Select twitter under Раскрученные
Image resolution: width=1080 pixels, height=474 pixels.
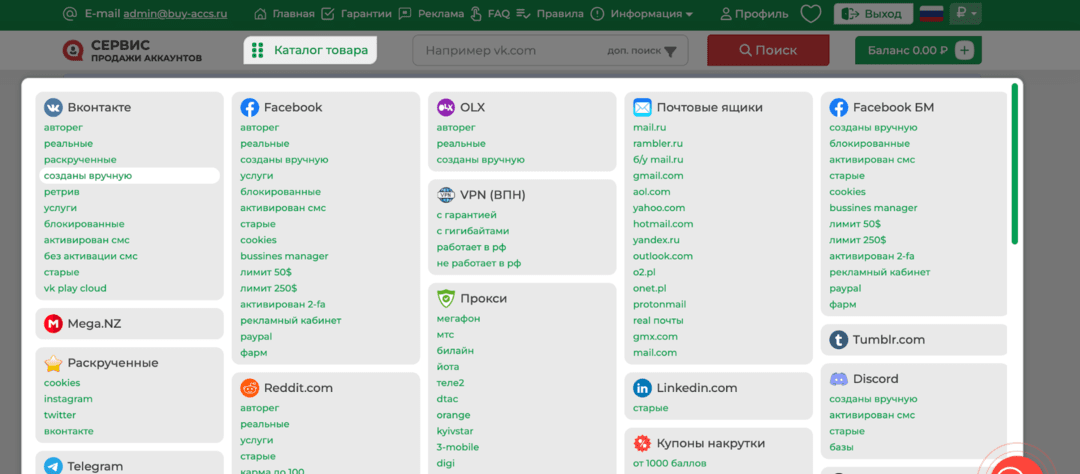60,415
